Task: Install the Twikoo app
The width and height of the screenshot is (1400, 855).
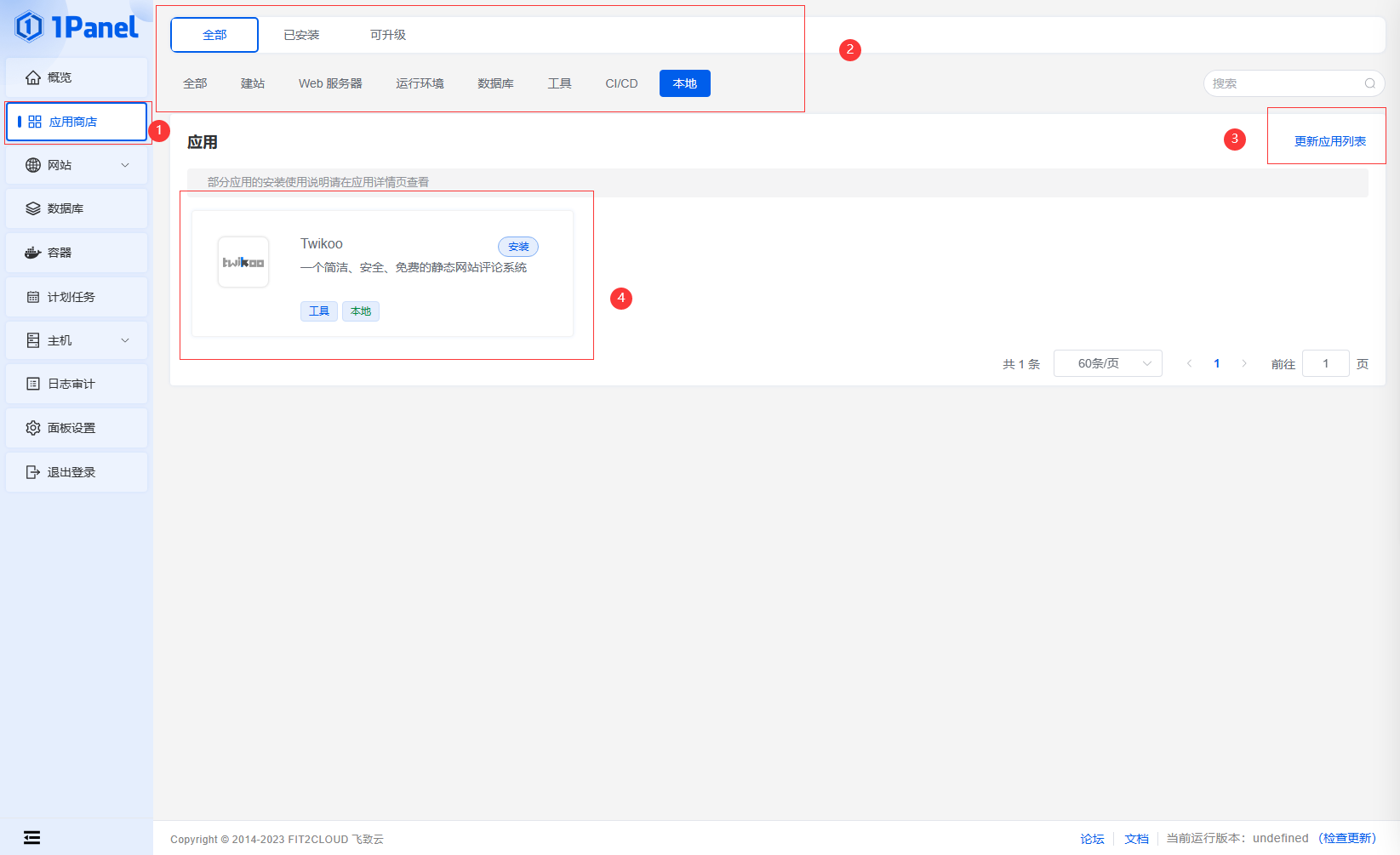Action: (x=518, y=247)
